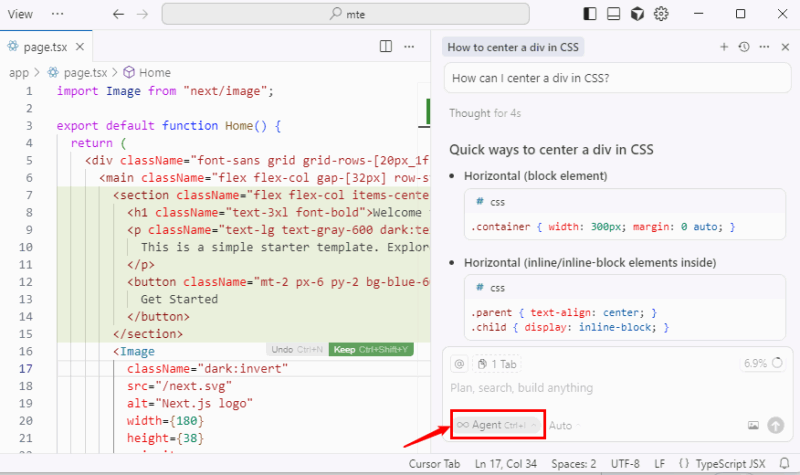Close the AI chat panel

point(783,47)
